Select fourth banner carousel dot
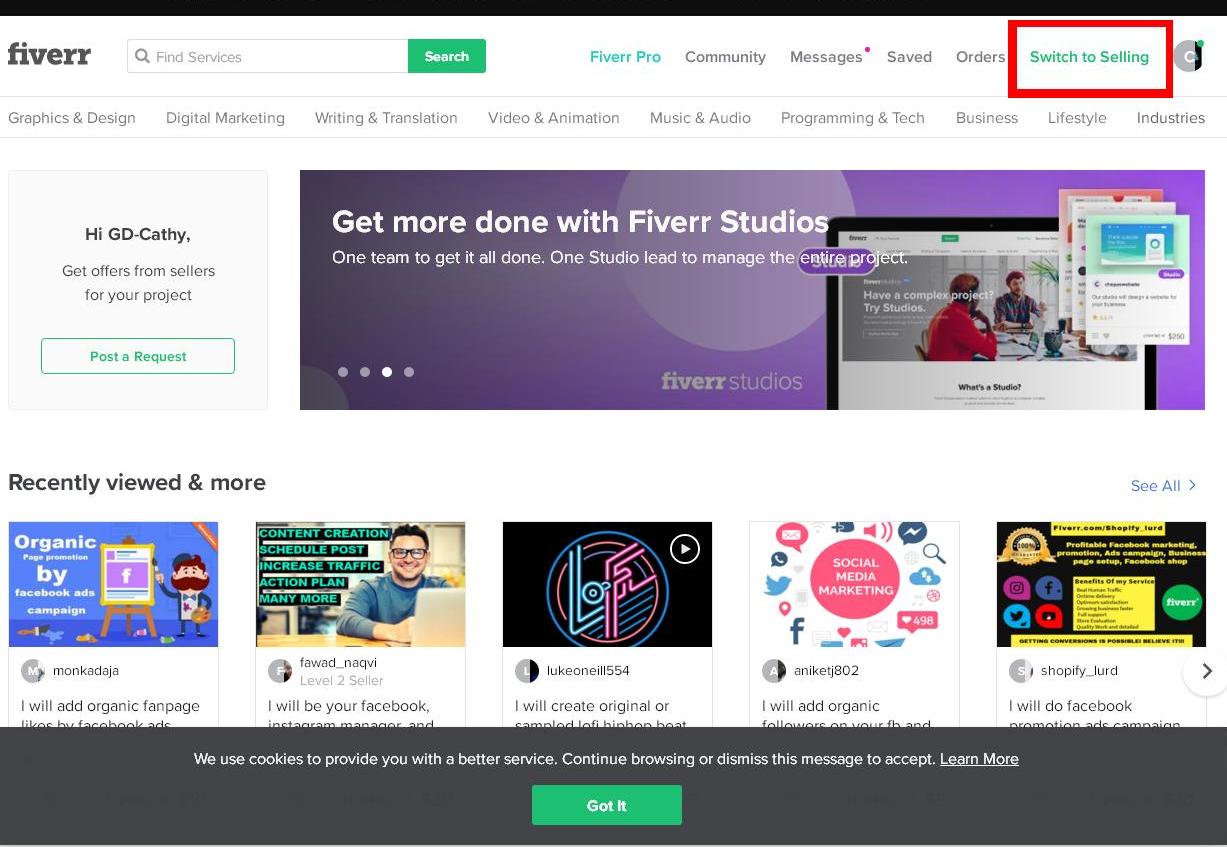The image size is (1227, 847). tap(409, 372)
